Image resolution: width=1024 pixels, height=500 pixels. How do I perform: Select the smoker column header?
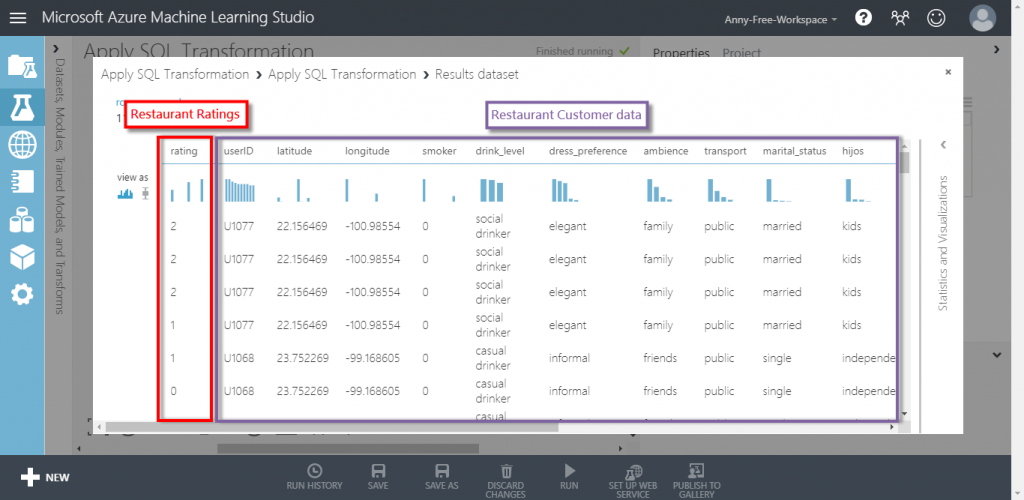pyautogui.click(x=438, y=151)
